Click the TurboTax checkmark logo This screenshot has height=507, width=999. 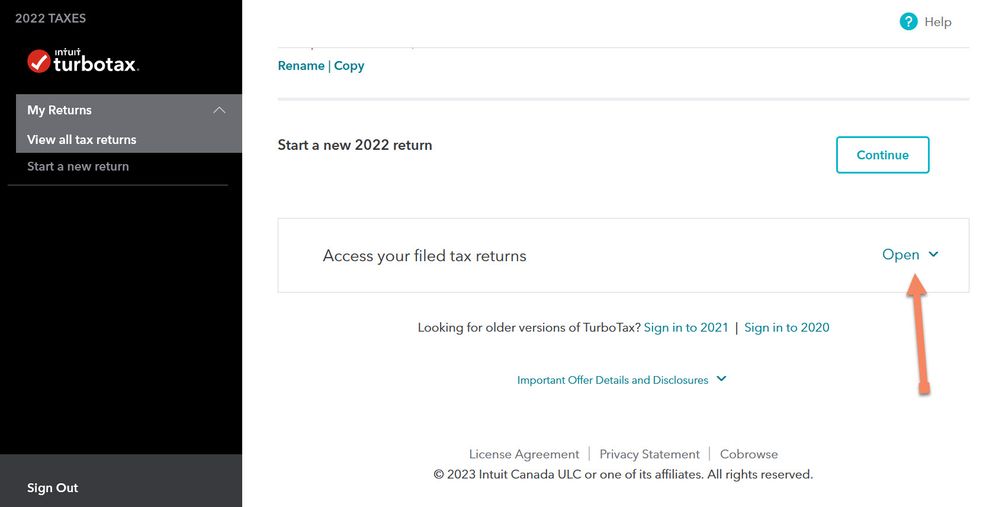click(x=39, y=62)
